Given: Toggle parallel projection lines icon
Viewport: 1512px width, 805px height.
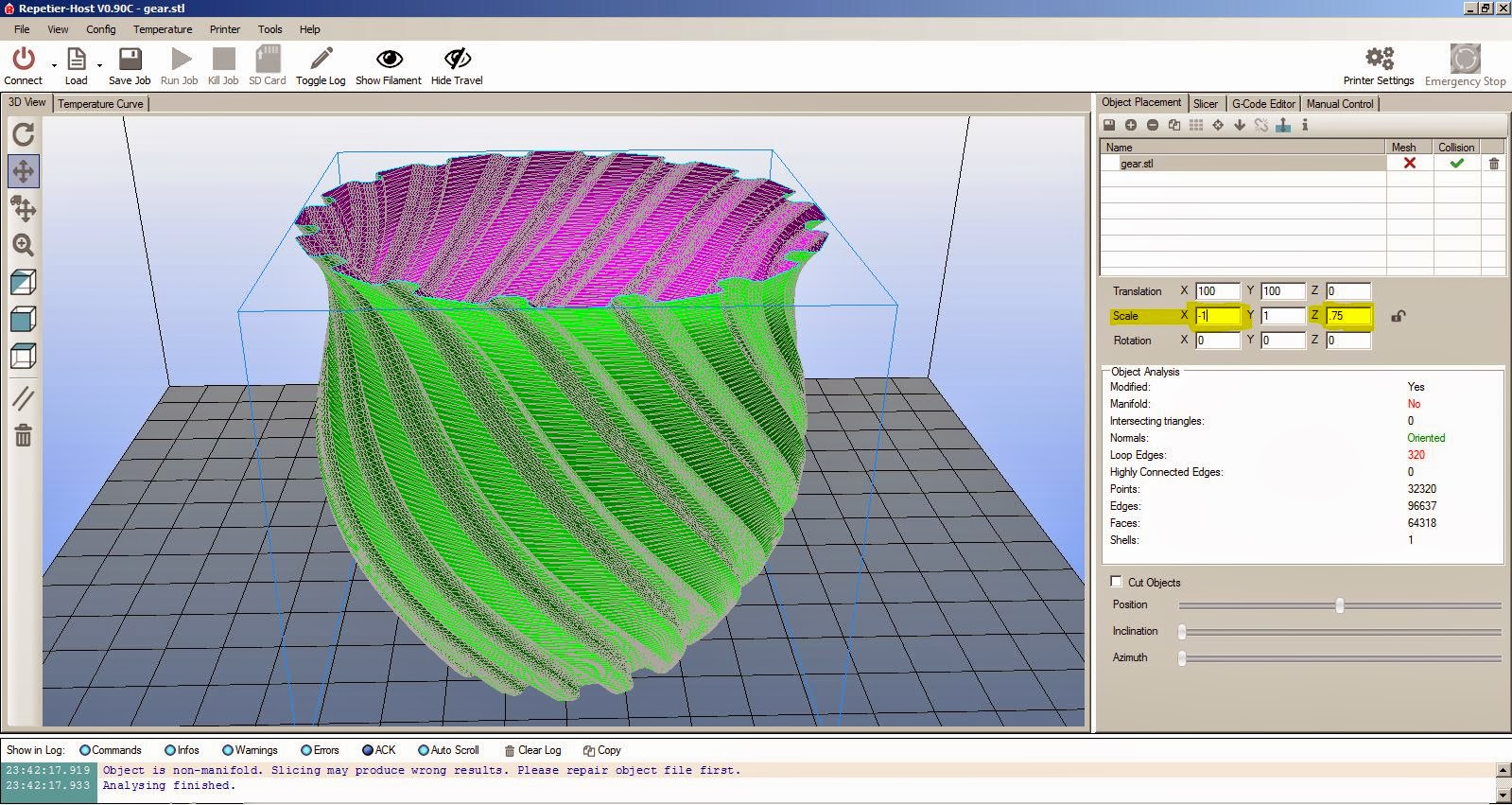Looking at the screenshot, I should (x=24, y=398).
